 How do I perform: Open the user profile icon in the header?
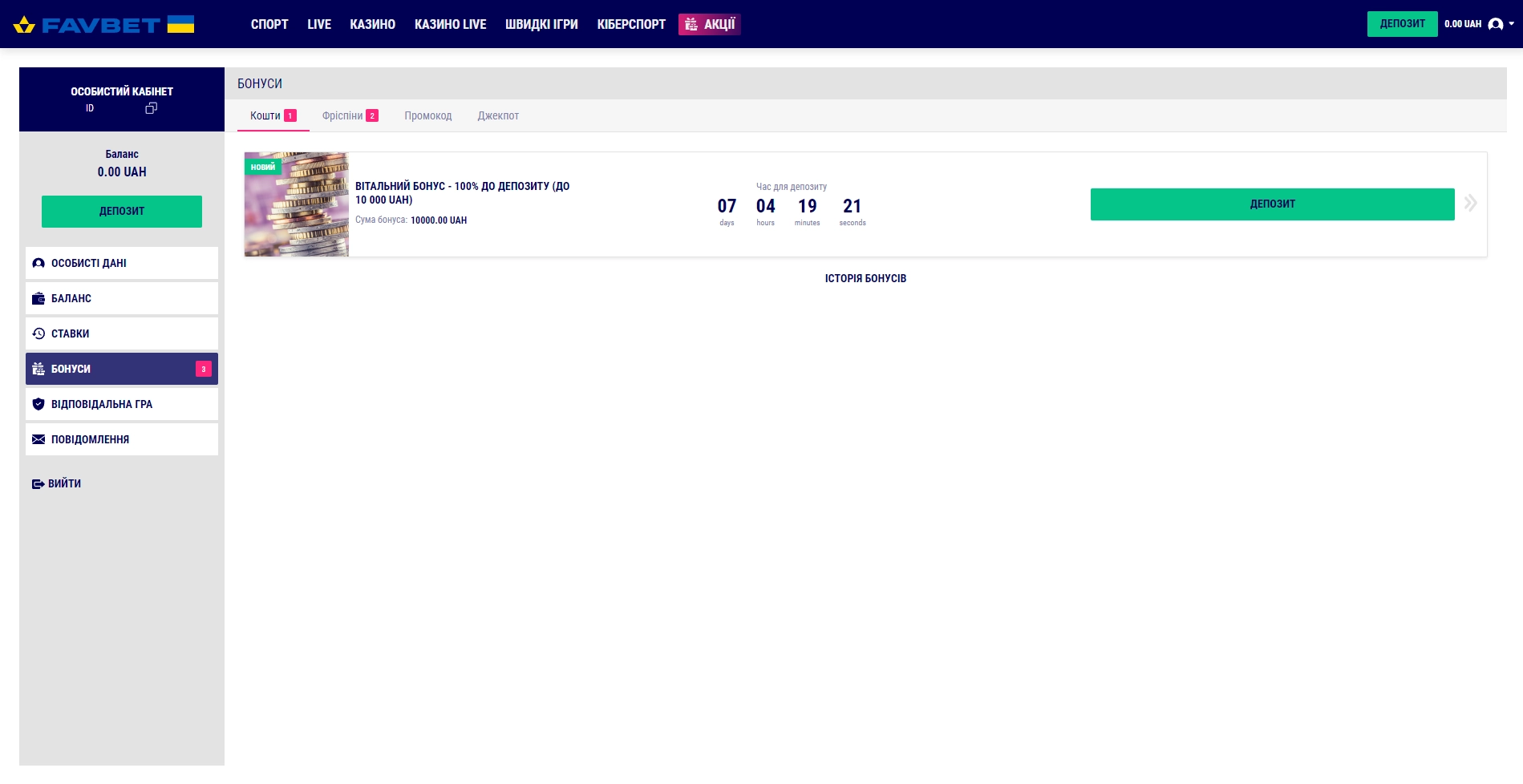1495,24
